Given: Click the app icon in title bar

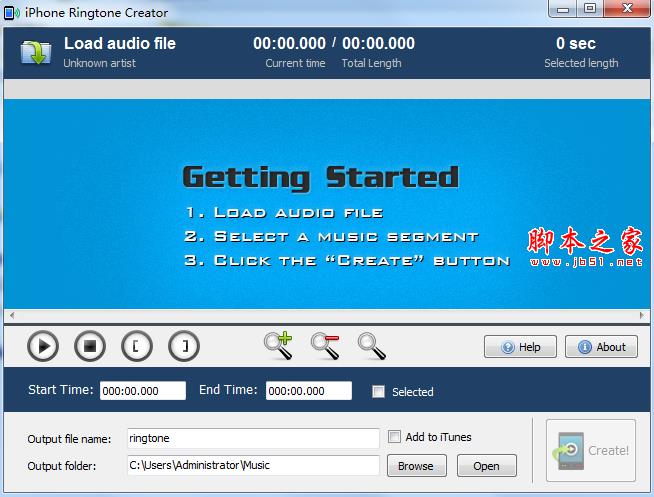Looking at the screenshot, I should click(11, 13).
